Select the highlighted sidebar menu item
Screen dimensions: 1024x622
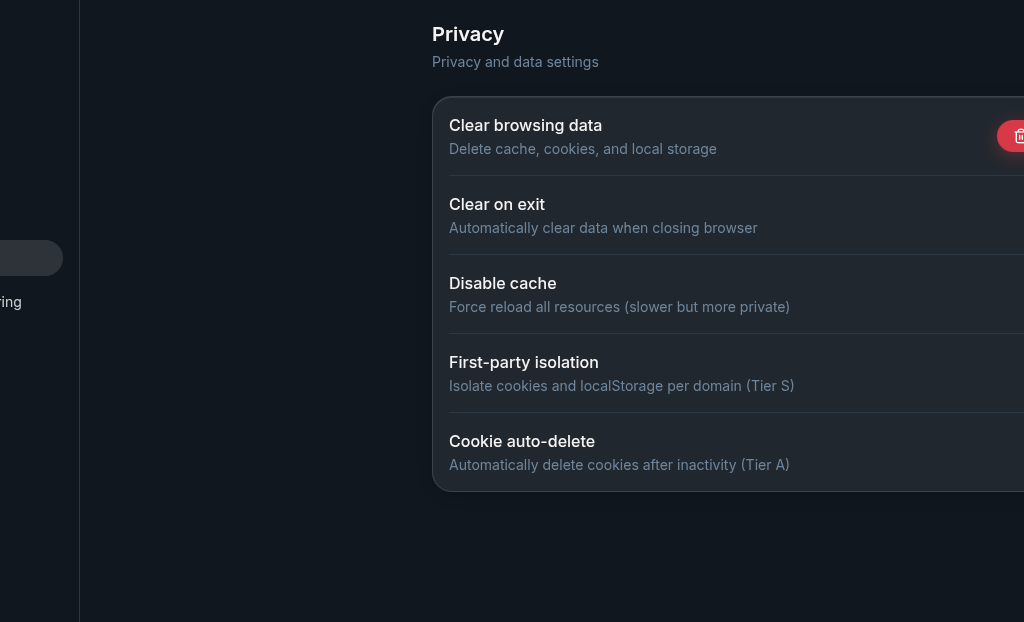(x=30, y=258)
